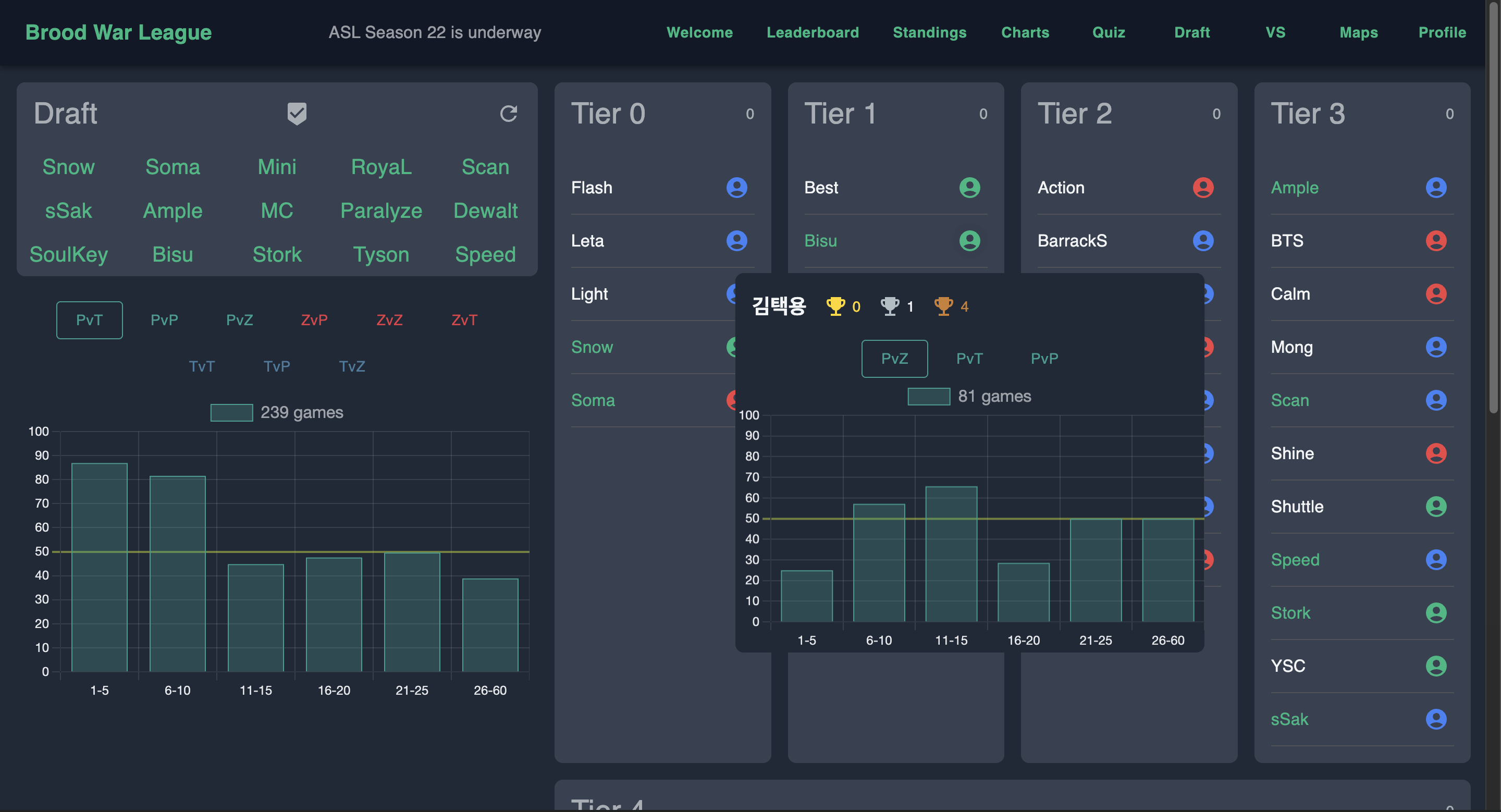Screen dimensions: 1501x812
Task: Select Dewalt in the Draft list
Action: (x=485, y=211)
